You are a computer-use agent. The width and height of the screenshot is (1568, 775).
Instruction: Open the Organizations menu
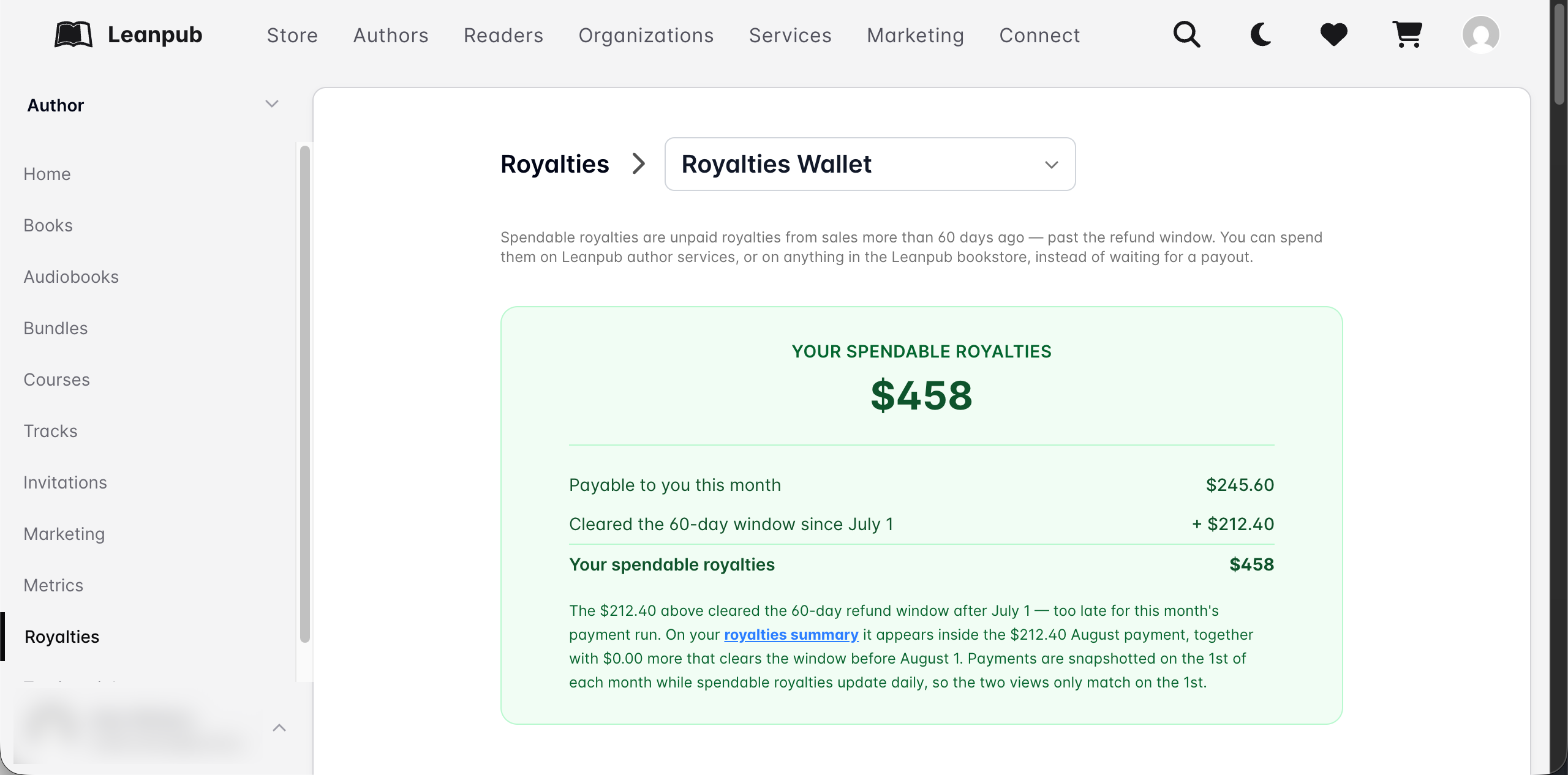[x=646, y=35]
